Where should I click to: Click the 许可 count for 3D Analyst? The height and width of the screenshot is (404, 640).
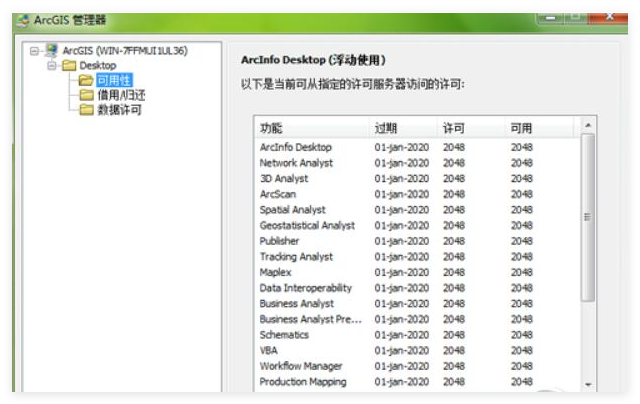point(454,178)
